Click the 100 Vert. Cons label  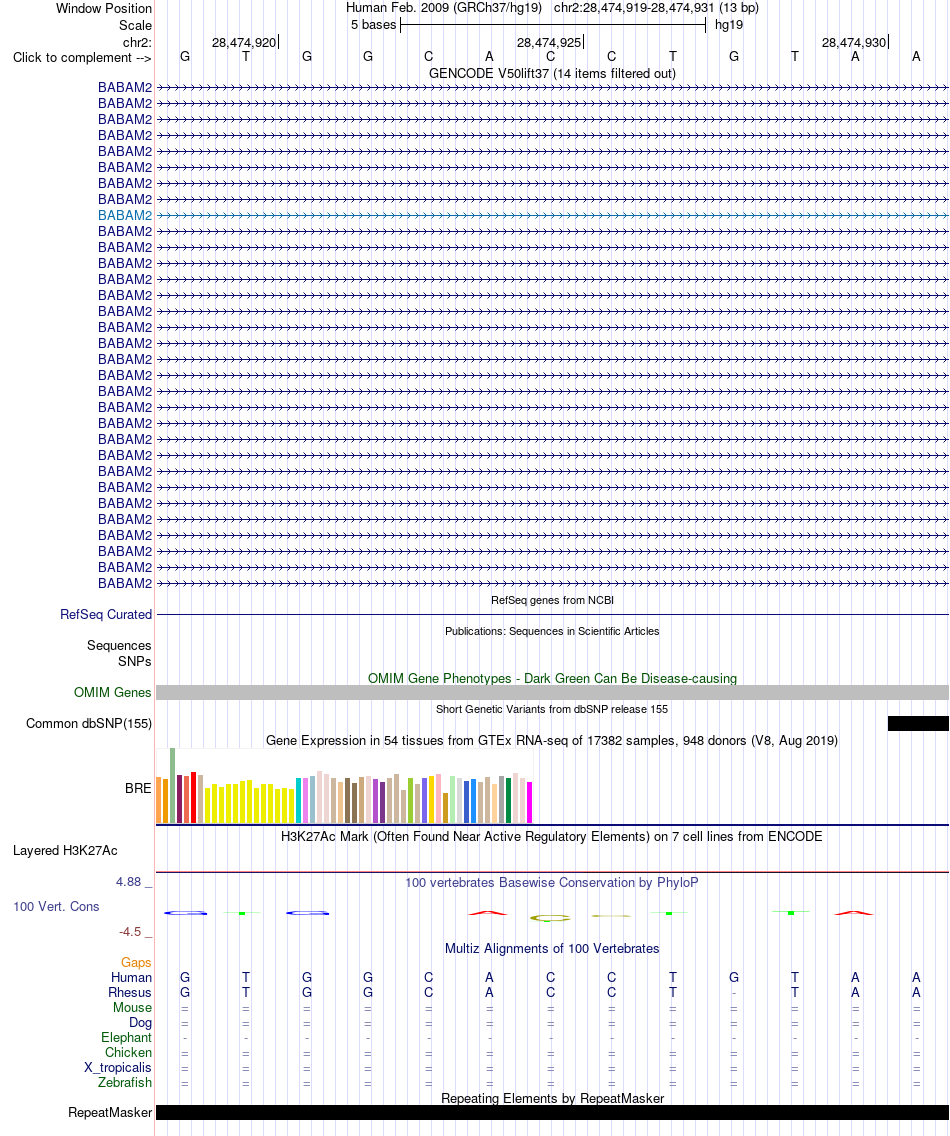click(56, 906)
